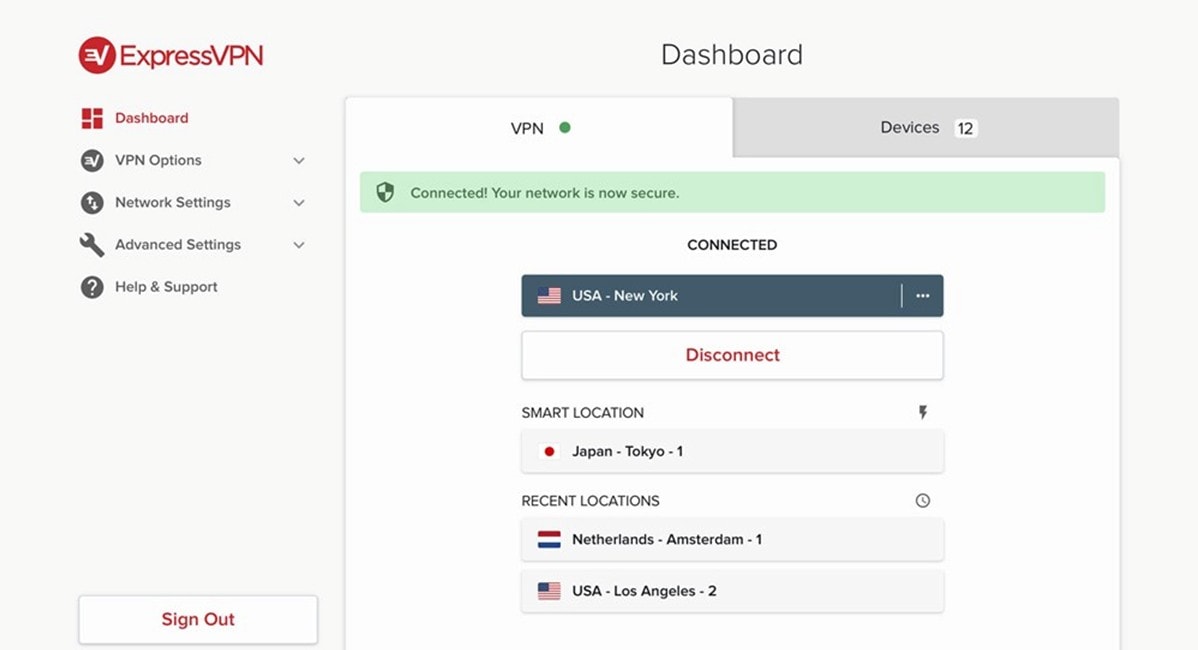
Task: Click the USA flag beside Los Angeles
Action: click(549, 591)
